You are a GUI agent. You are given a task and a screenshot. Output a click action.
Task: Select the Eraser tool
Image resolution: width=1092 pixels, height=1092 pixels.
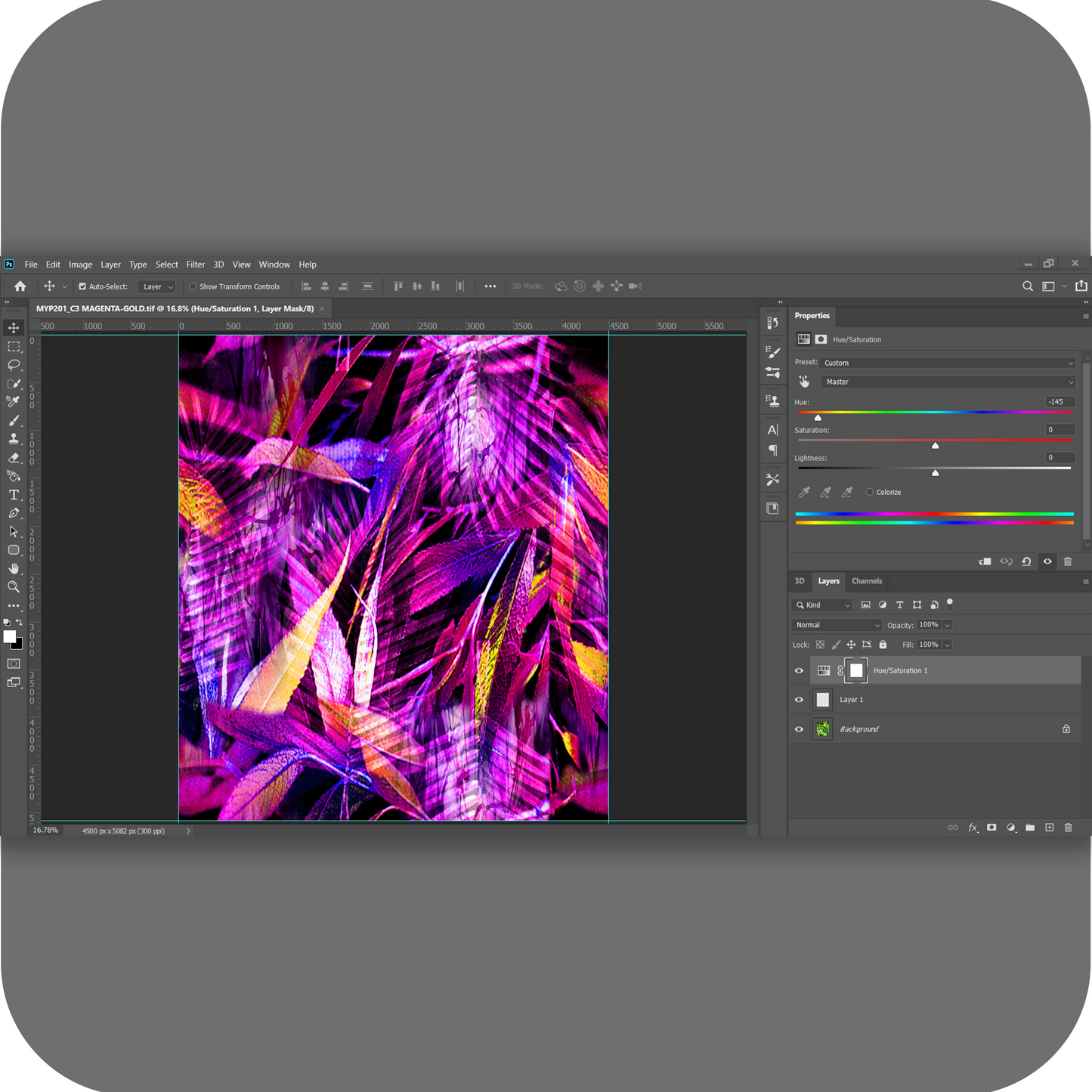(x=14, y=457)
